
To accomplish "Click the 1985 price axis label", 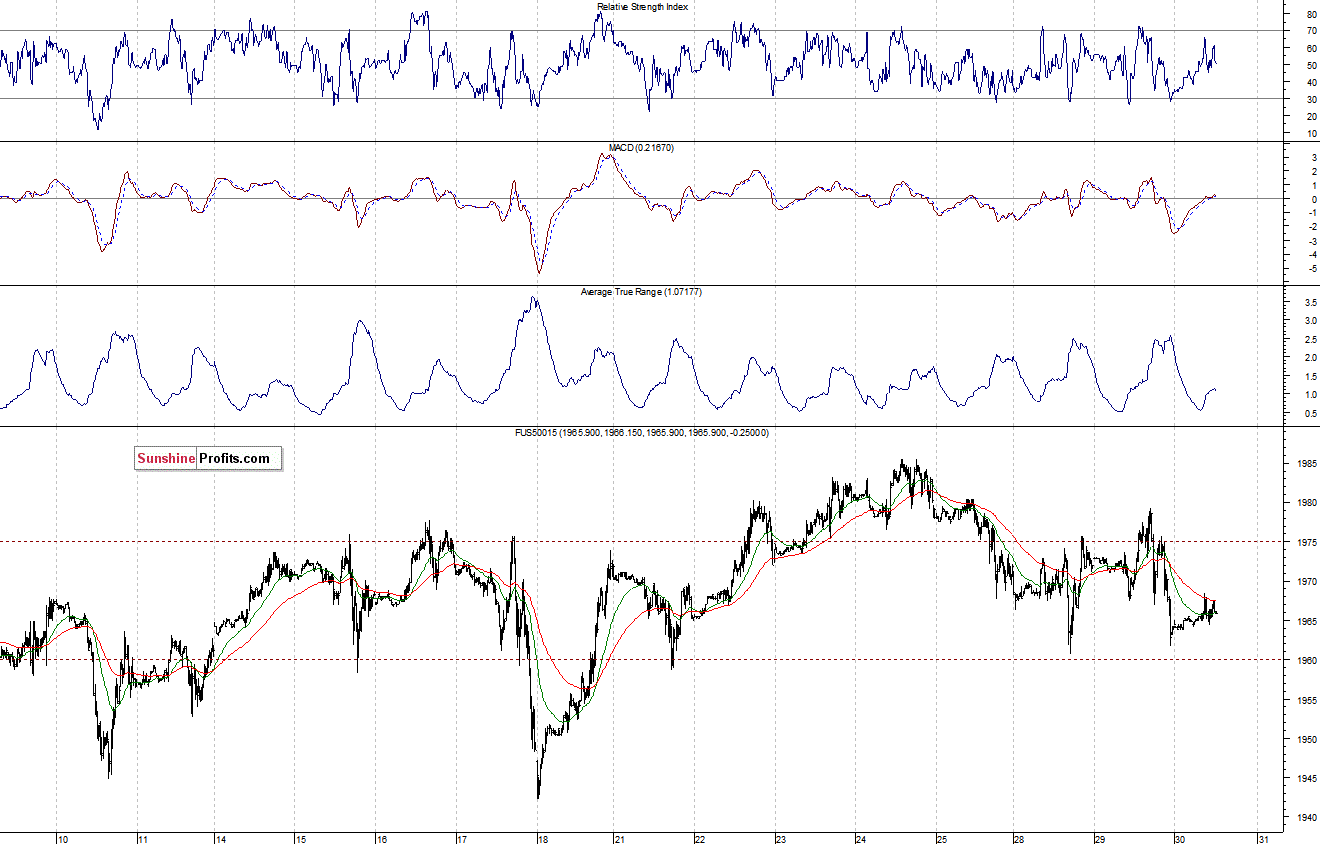I will [1306, 464].
